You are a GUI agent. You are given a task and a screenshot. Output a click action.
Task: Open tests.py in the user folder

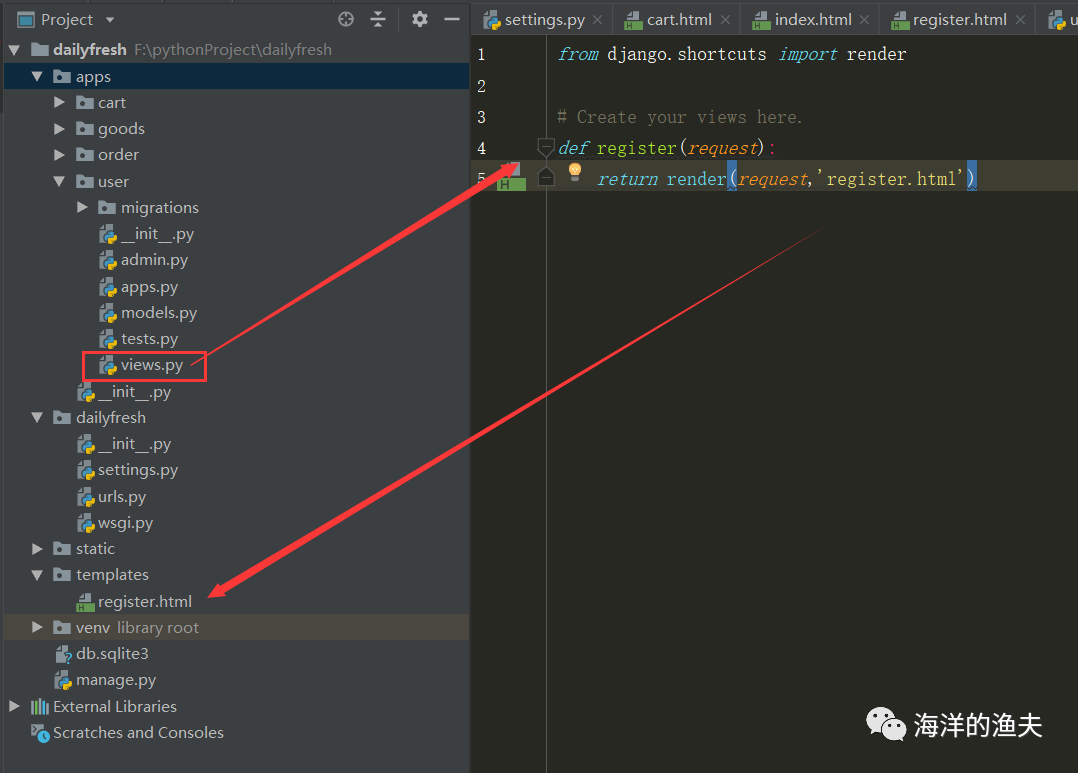[x=149, y=339]
